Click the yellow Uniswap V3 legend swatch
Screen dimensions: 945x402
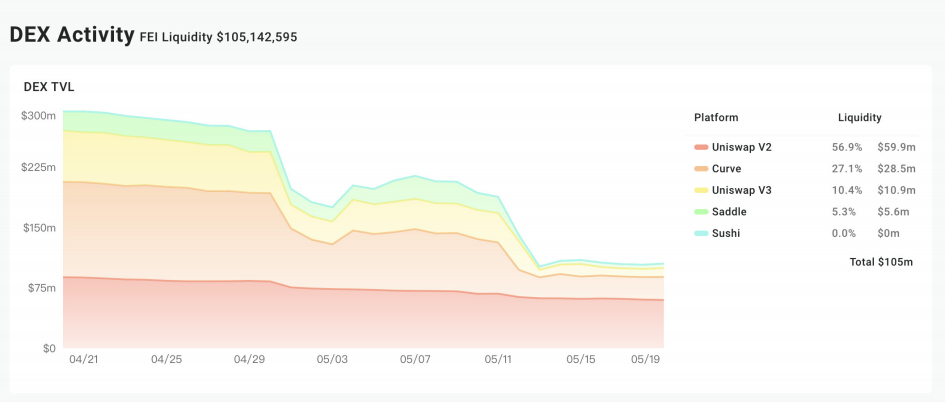701,190
